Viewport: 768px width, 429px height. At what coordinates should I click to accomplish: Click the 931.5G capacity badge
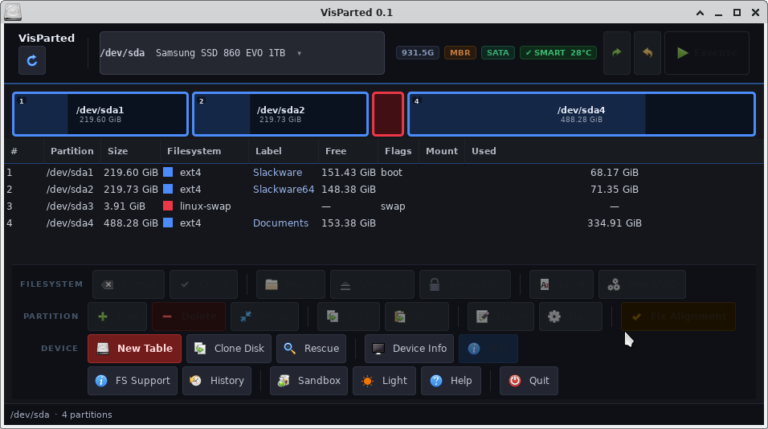pos(417,53)
